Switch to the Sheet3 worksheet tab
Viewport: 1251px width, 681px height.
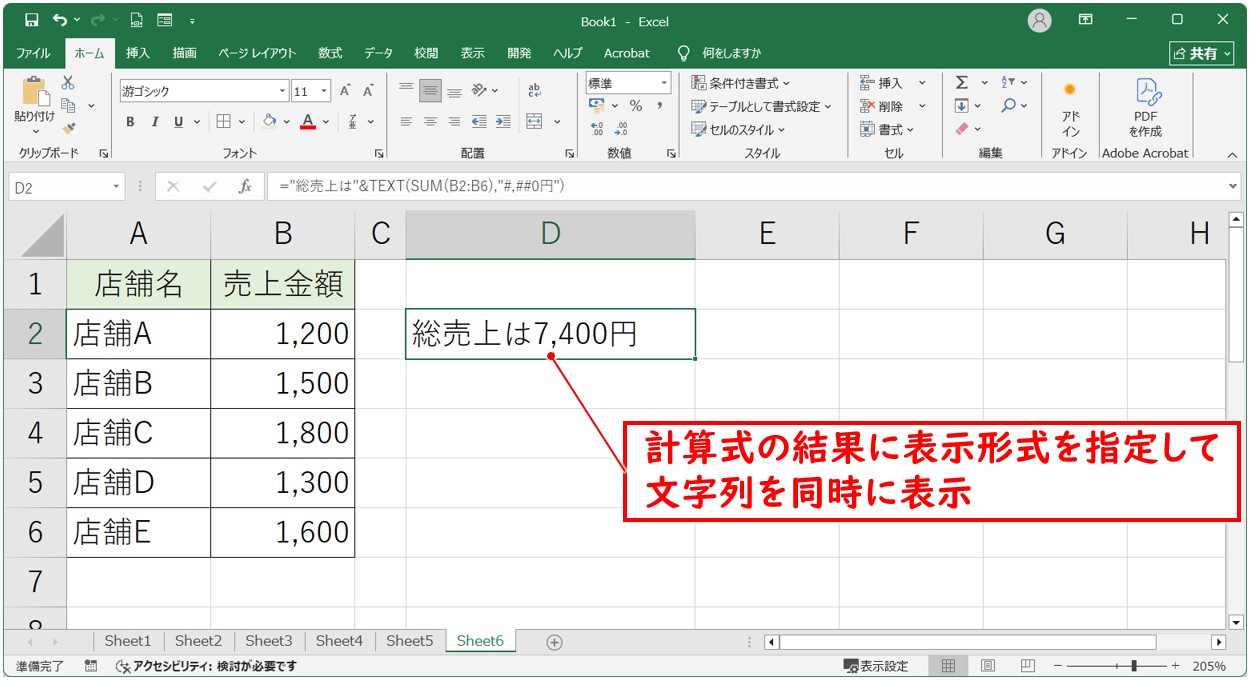pos(268,641)
